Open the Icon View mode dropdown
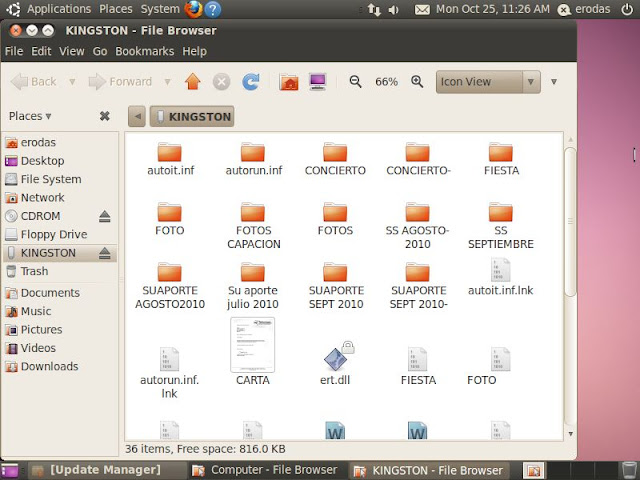640x480 pixels. click(x=488, y=82)
